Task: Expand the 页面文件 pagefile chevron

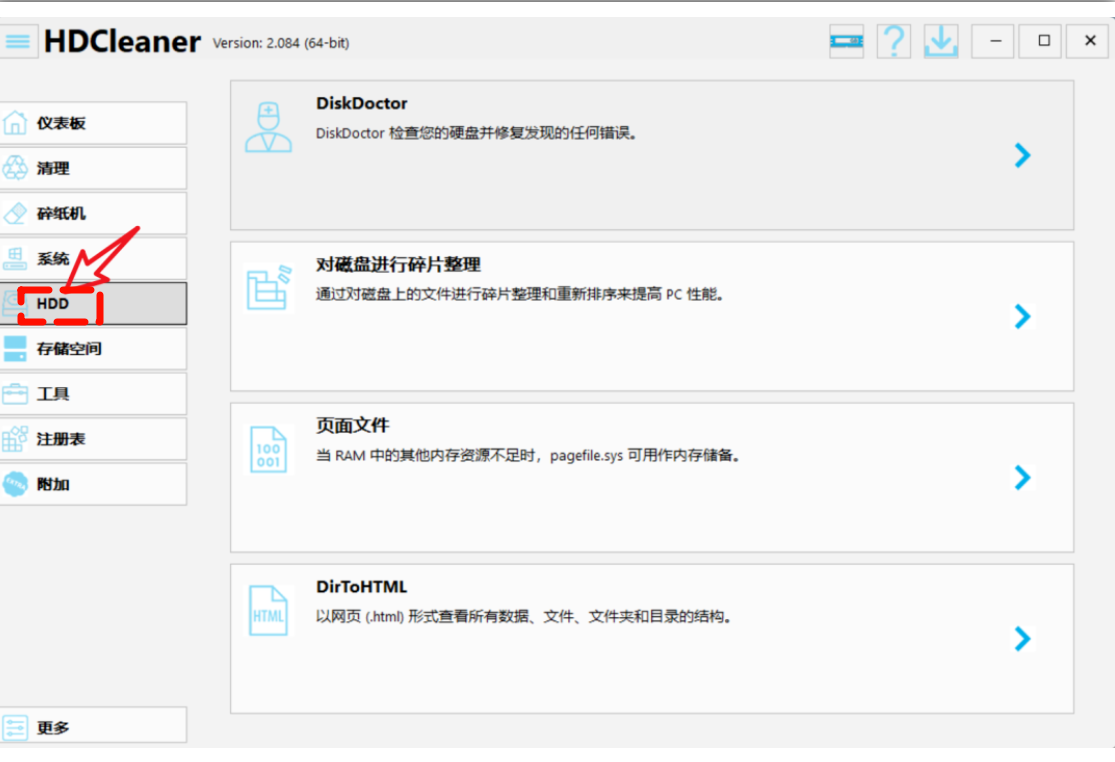Action: pos(1022,478)
